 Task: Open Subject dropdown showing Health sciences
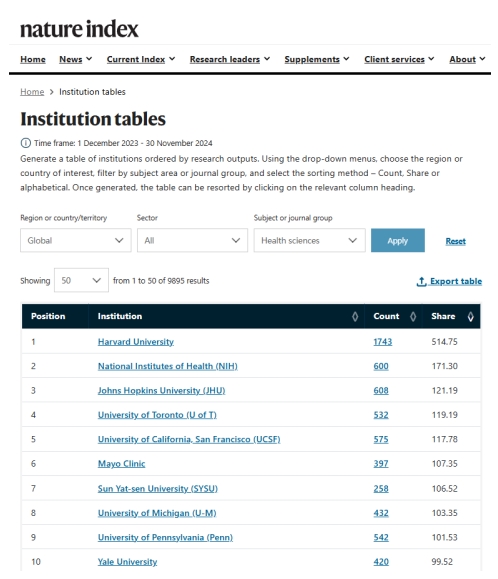click(309, 240)
